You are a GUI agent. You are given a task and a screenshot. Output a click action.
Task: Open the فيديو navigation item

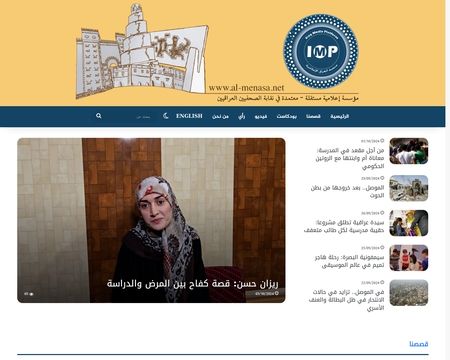pos(261,116)
